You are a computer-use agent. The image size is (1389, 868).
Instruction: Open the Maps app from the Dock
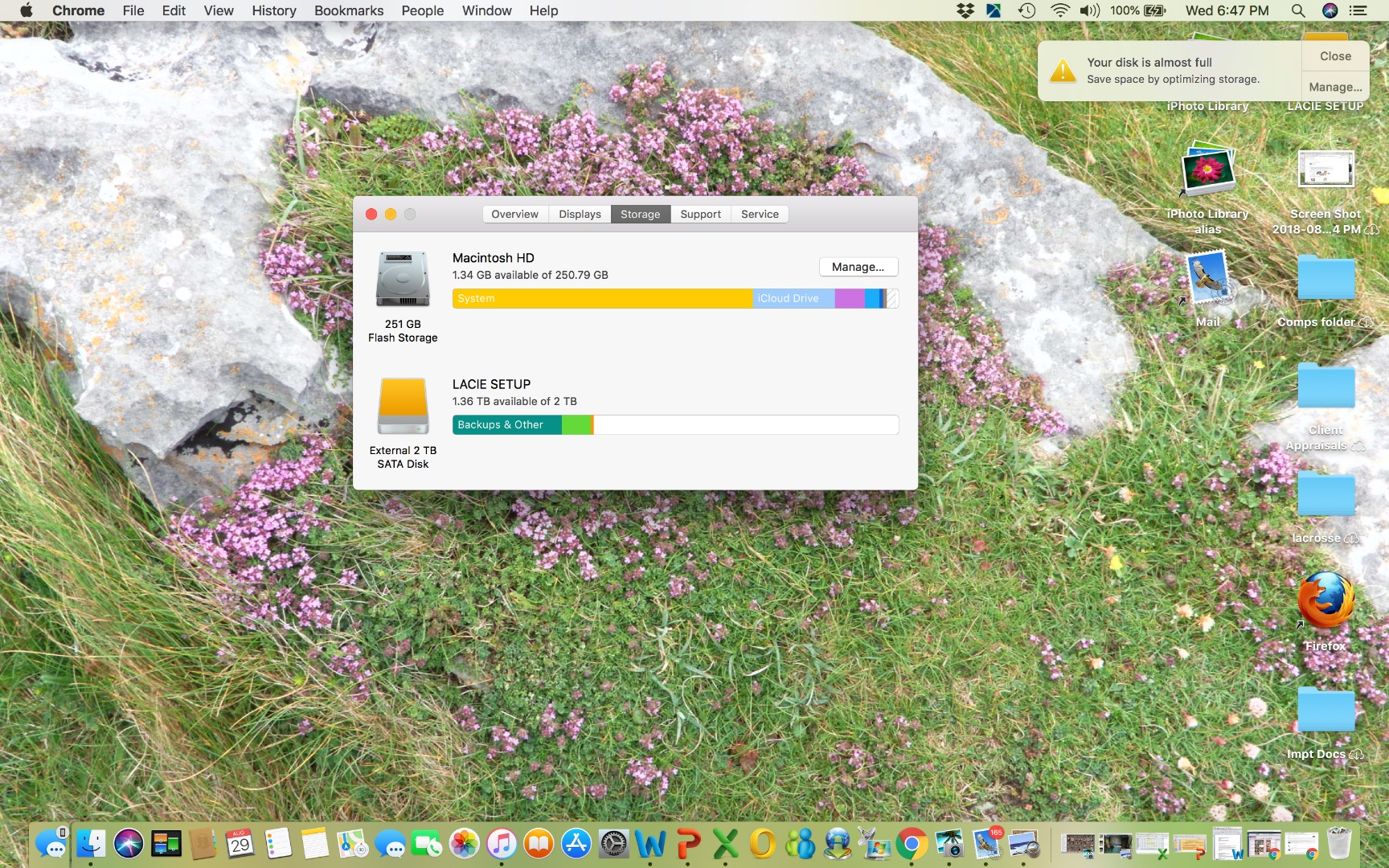point(352,845)
